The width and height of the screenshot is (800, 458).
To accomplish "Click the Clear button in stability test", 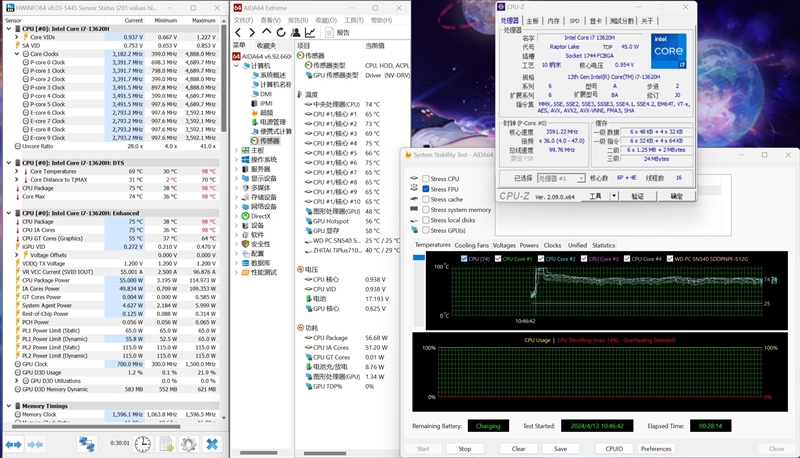I will tap(518, 449).
